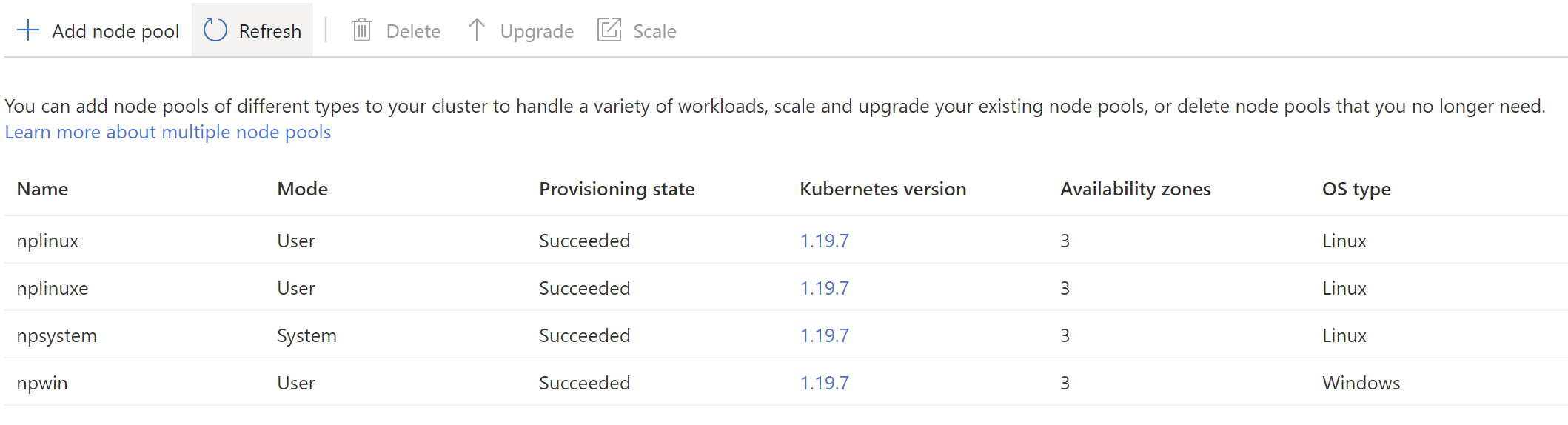
Task: Sort by the Mode column header
Action: [x=302, y=189]
